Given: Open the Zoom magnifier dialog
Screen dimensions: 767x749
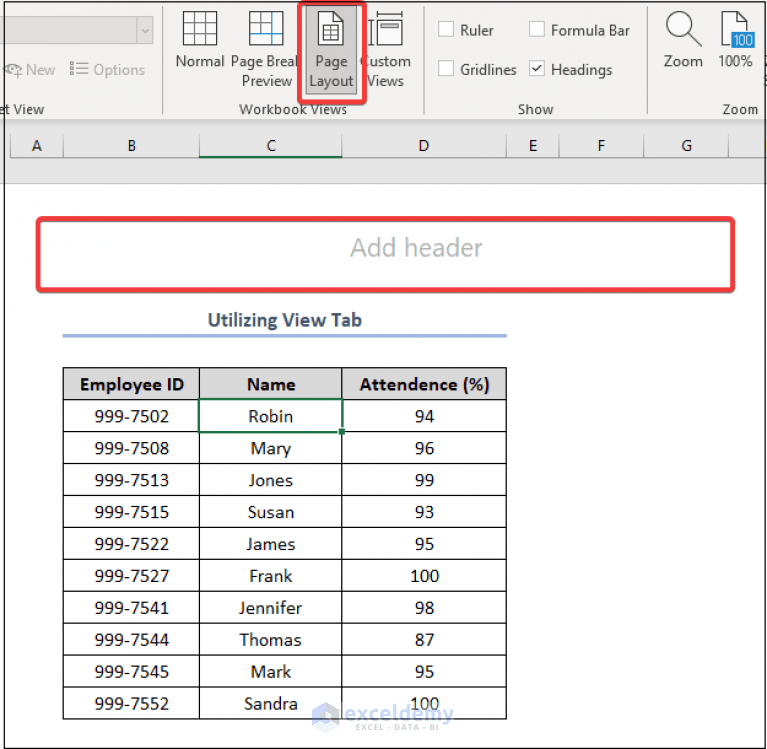Looking at the screenshot, I should point(683,40).
